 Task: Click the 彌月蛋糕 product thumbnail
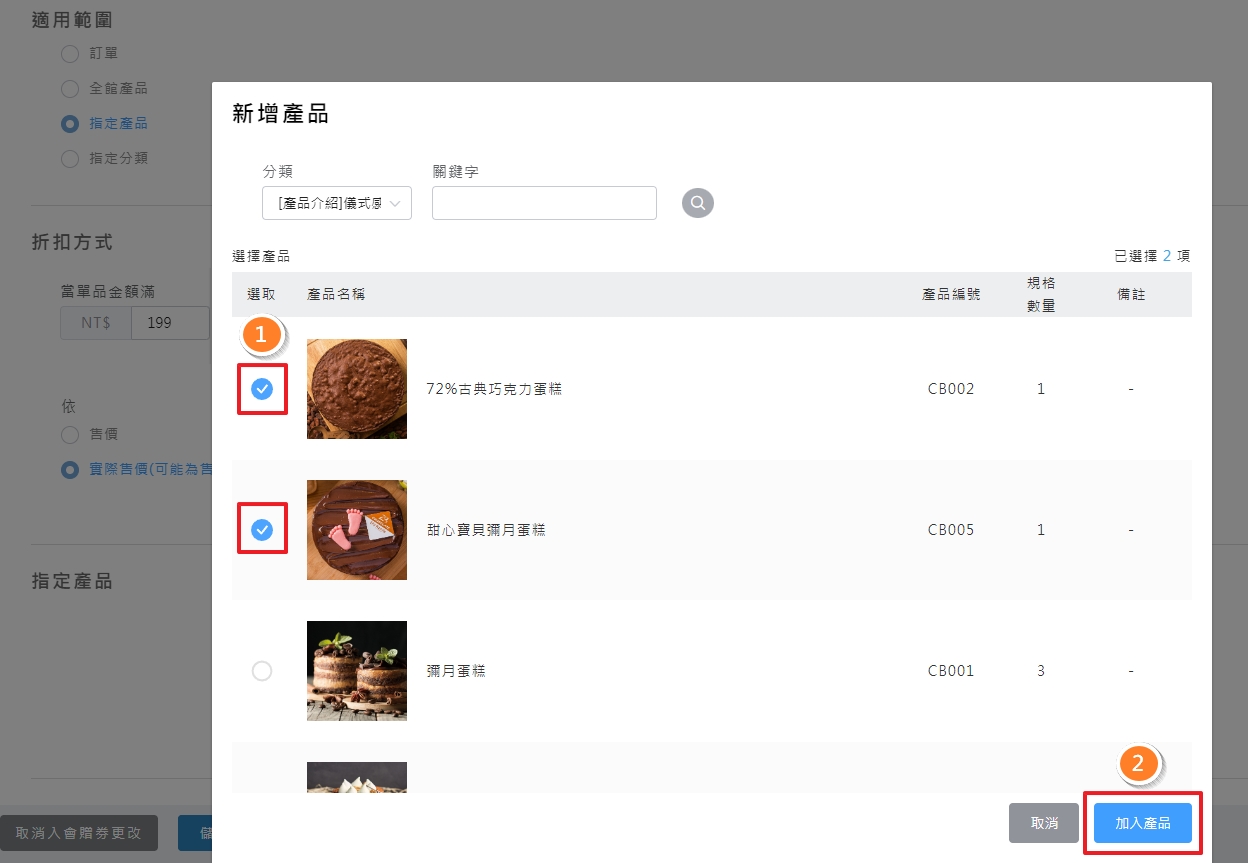click(x=356, y=671)
